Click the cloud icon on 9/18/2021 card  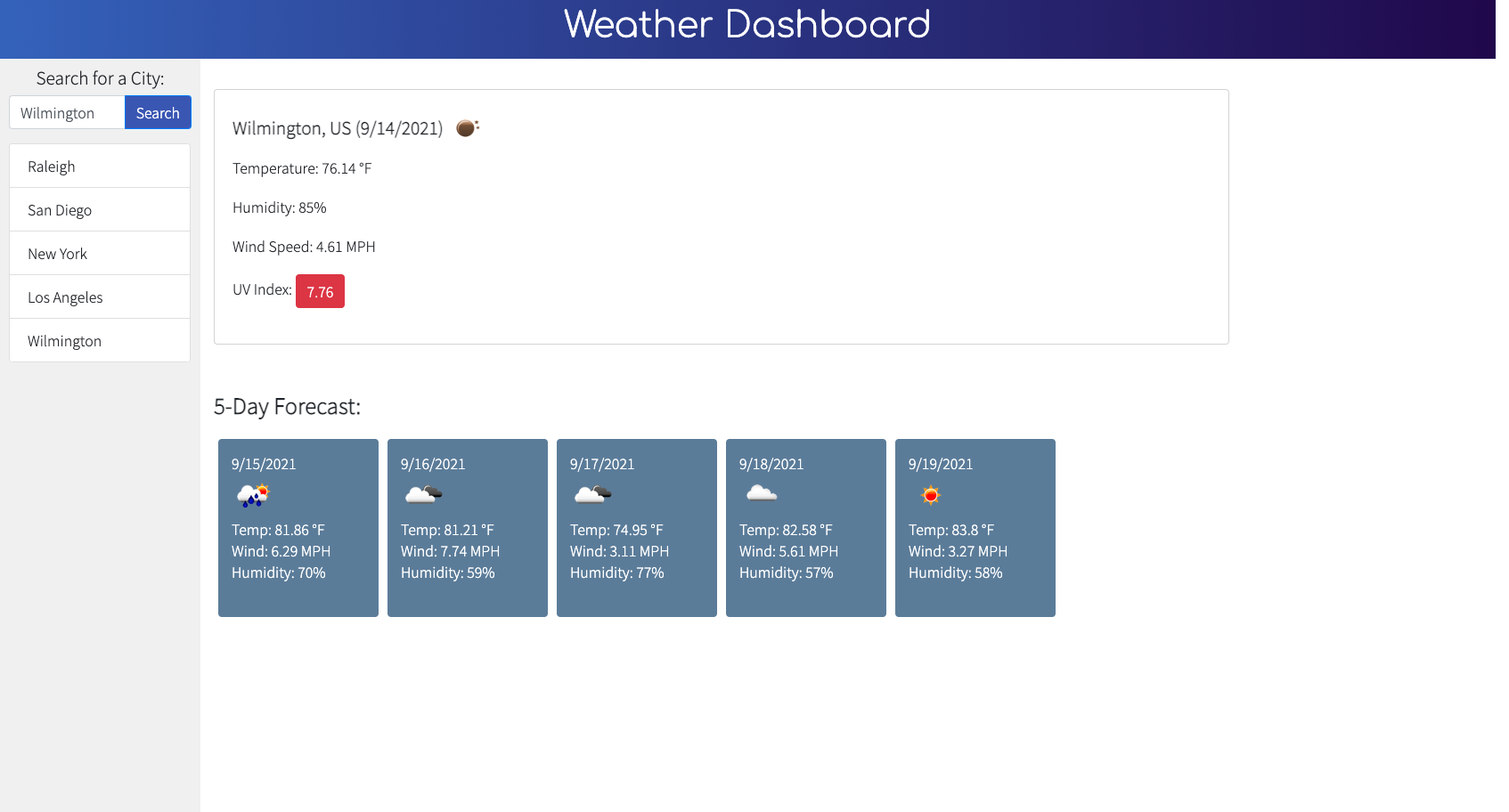tap(760, 493)
